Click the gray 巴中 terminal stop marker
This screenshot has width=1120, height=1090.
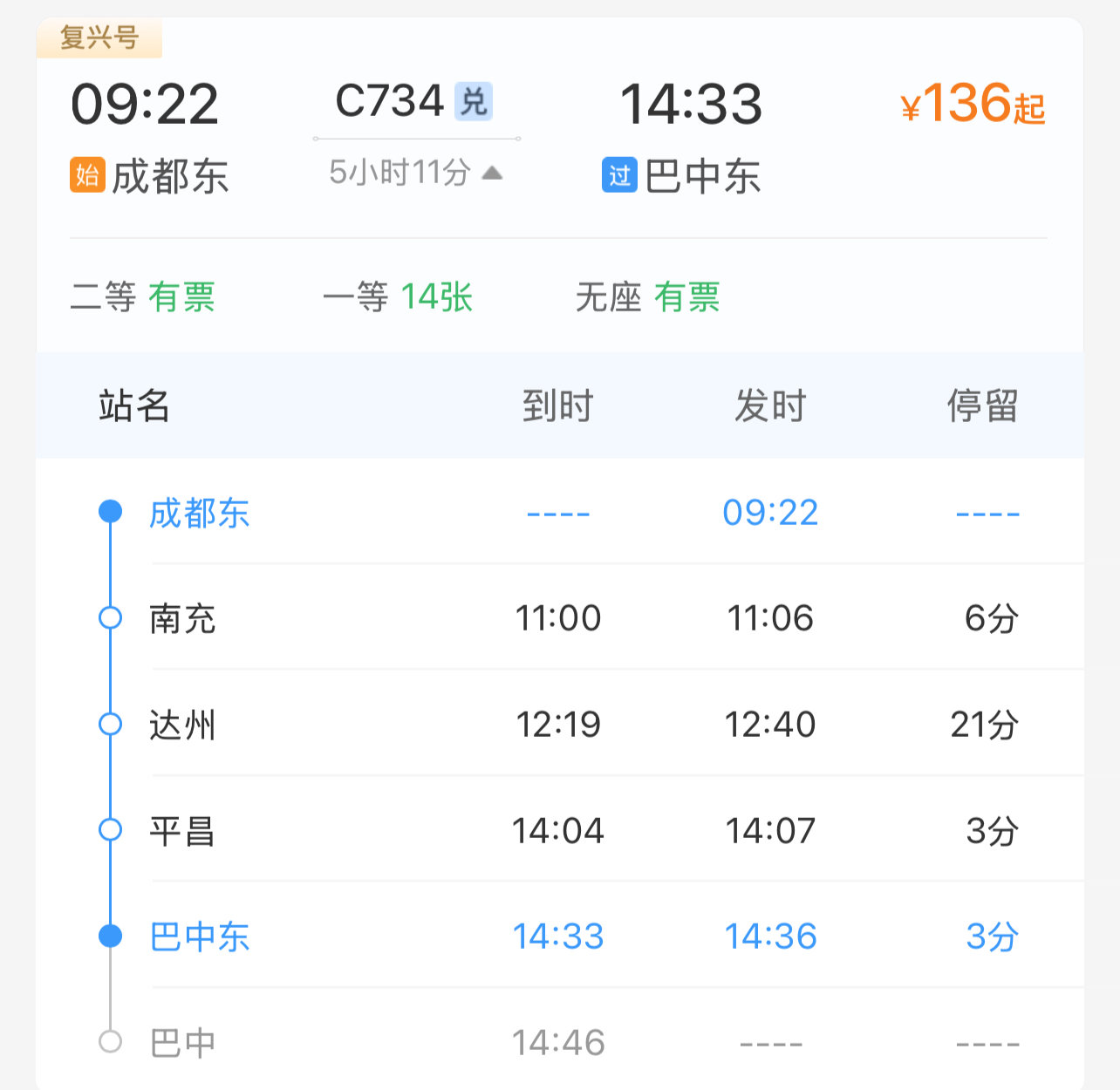[111, 1041]
